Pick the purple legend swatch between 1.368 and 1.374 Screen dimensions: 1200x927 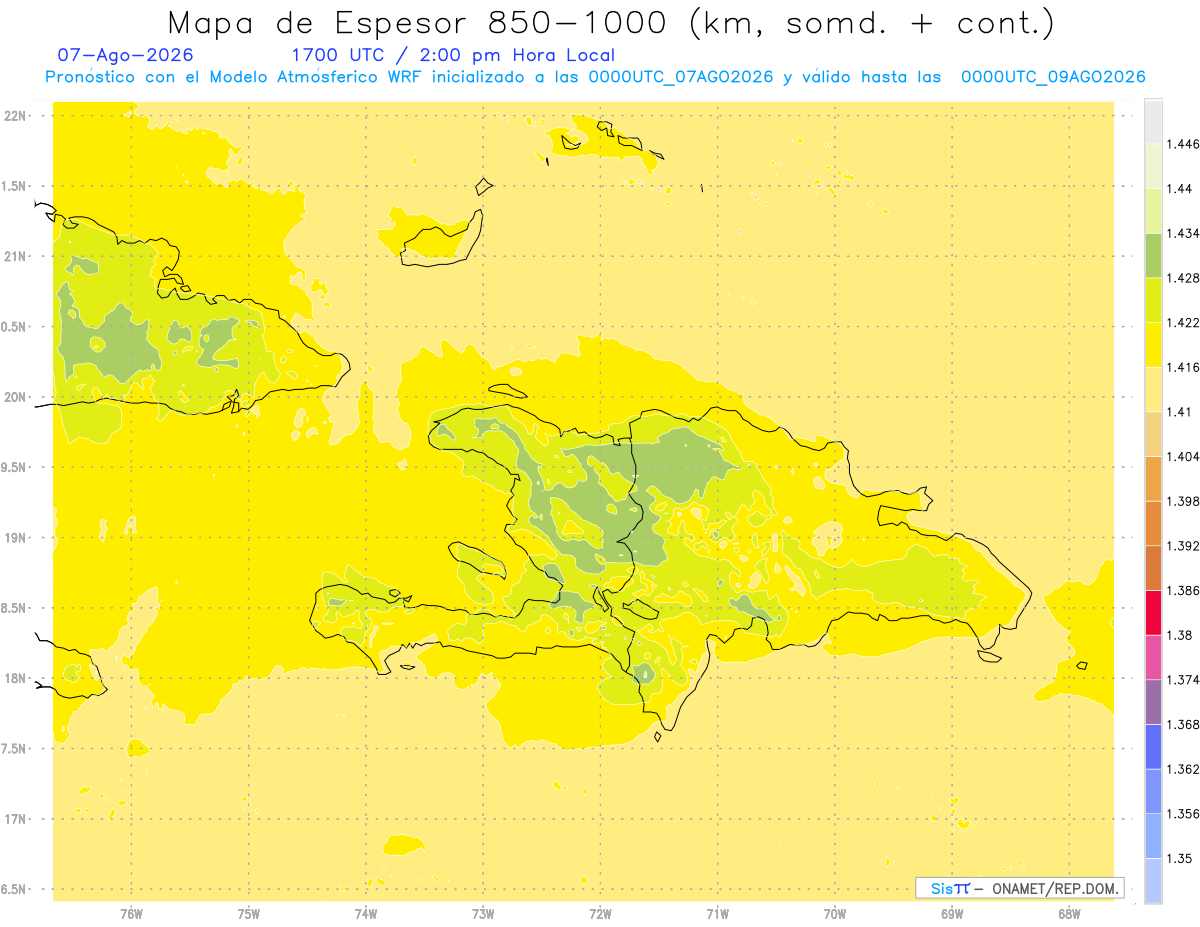(x=1153, y=702)
